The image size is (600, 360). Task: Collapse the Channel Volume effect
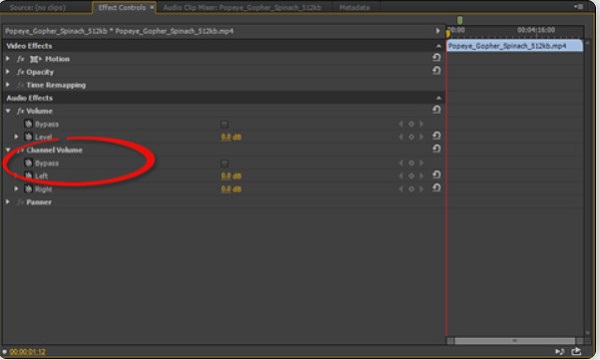pos(8,150)
